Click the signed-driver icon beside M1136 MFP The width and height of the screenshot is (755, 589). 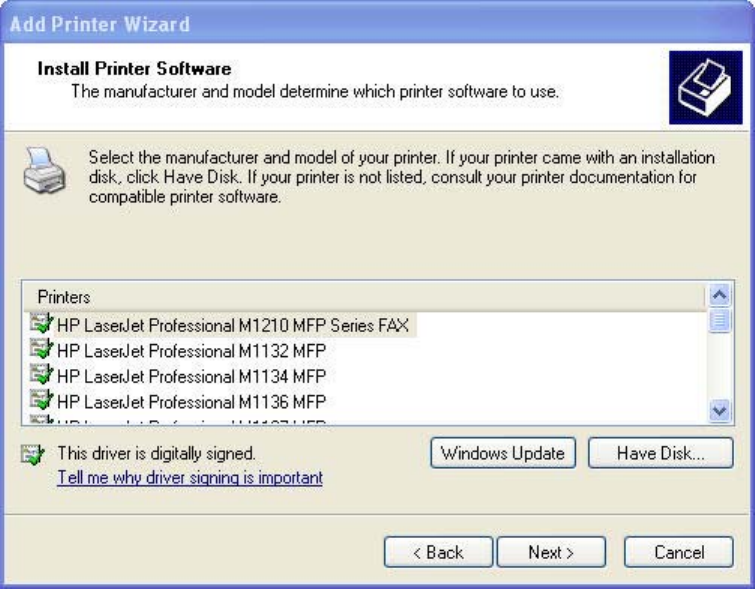[41, 400]
